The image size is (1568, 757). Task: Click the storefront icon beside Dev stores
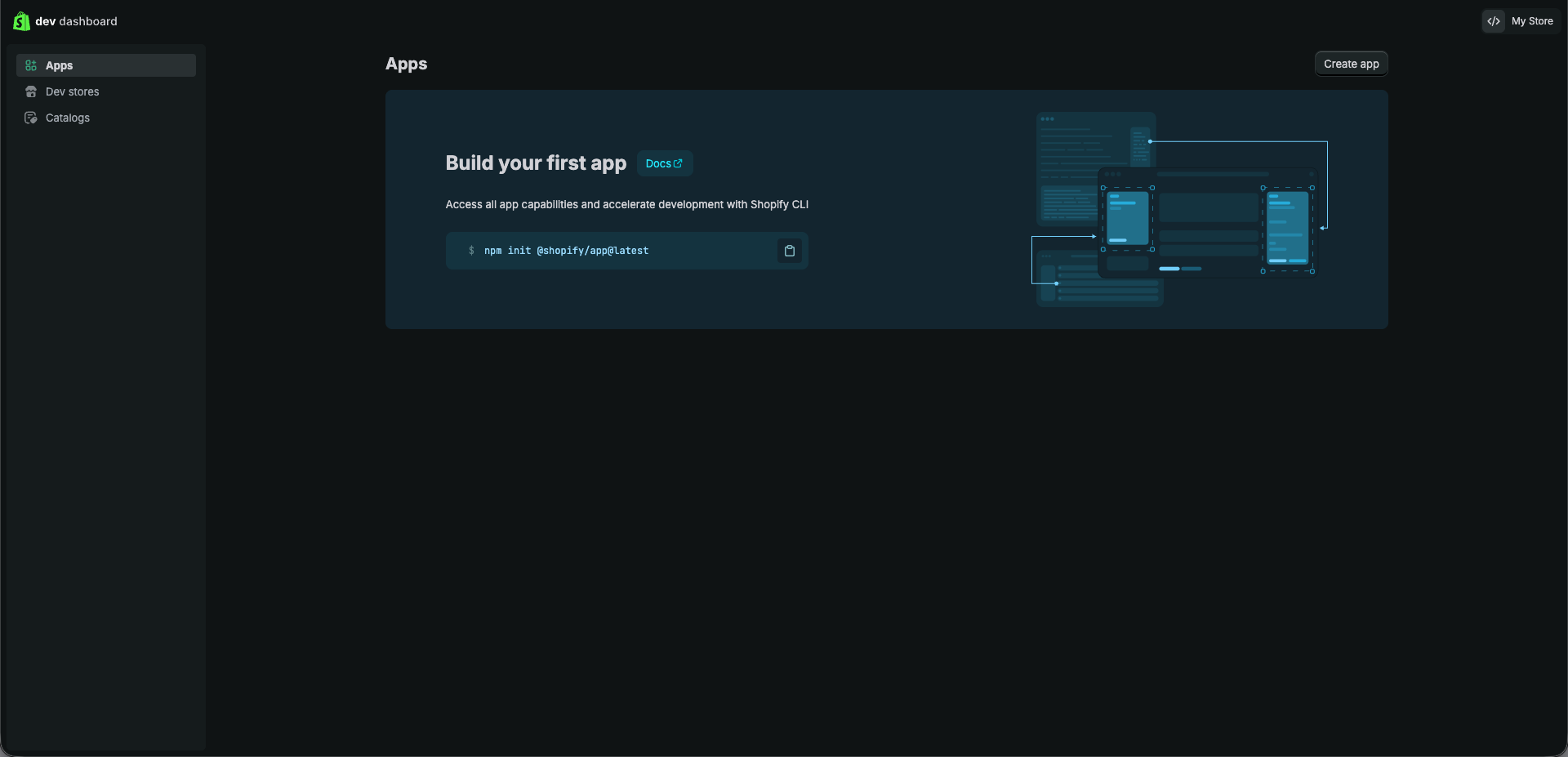31,91
